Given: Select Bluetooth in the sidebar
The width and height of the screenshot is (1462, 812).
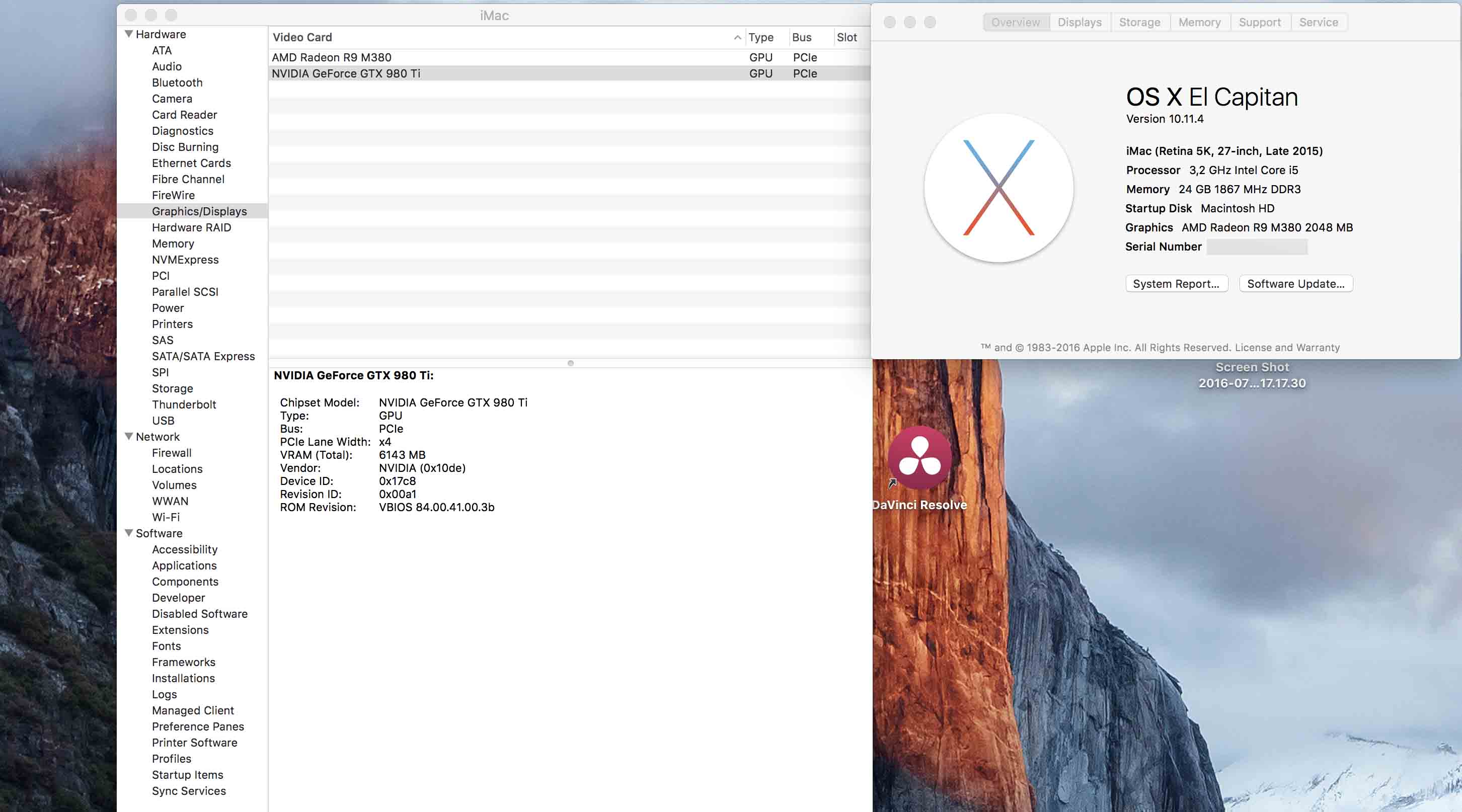Looking at the screenshot, I should click(x=177, y=83).
